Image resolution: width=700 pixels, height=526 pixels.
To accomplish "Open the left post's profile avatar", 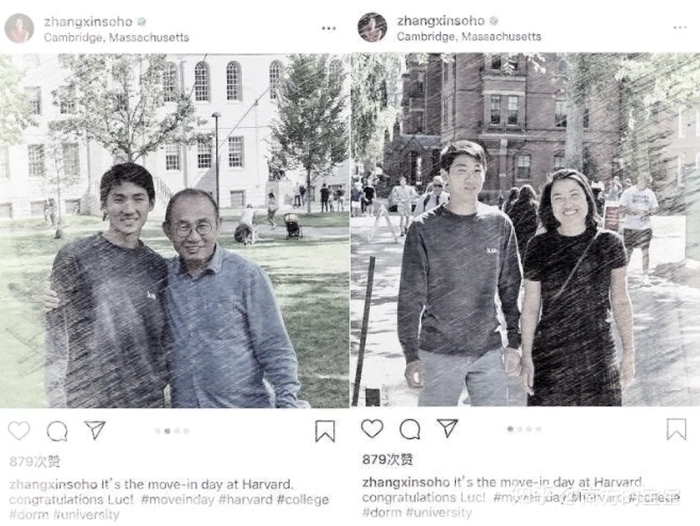I will [x=19, y=28].
